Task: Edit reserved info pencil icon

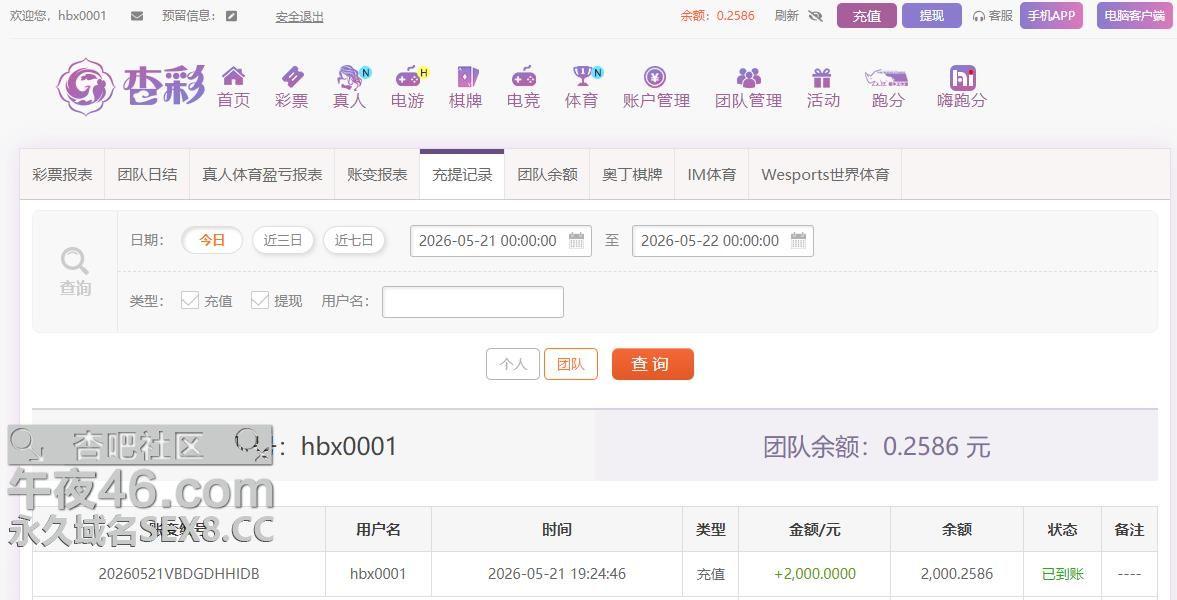Action: (x=231, y=16)
